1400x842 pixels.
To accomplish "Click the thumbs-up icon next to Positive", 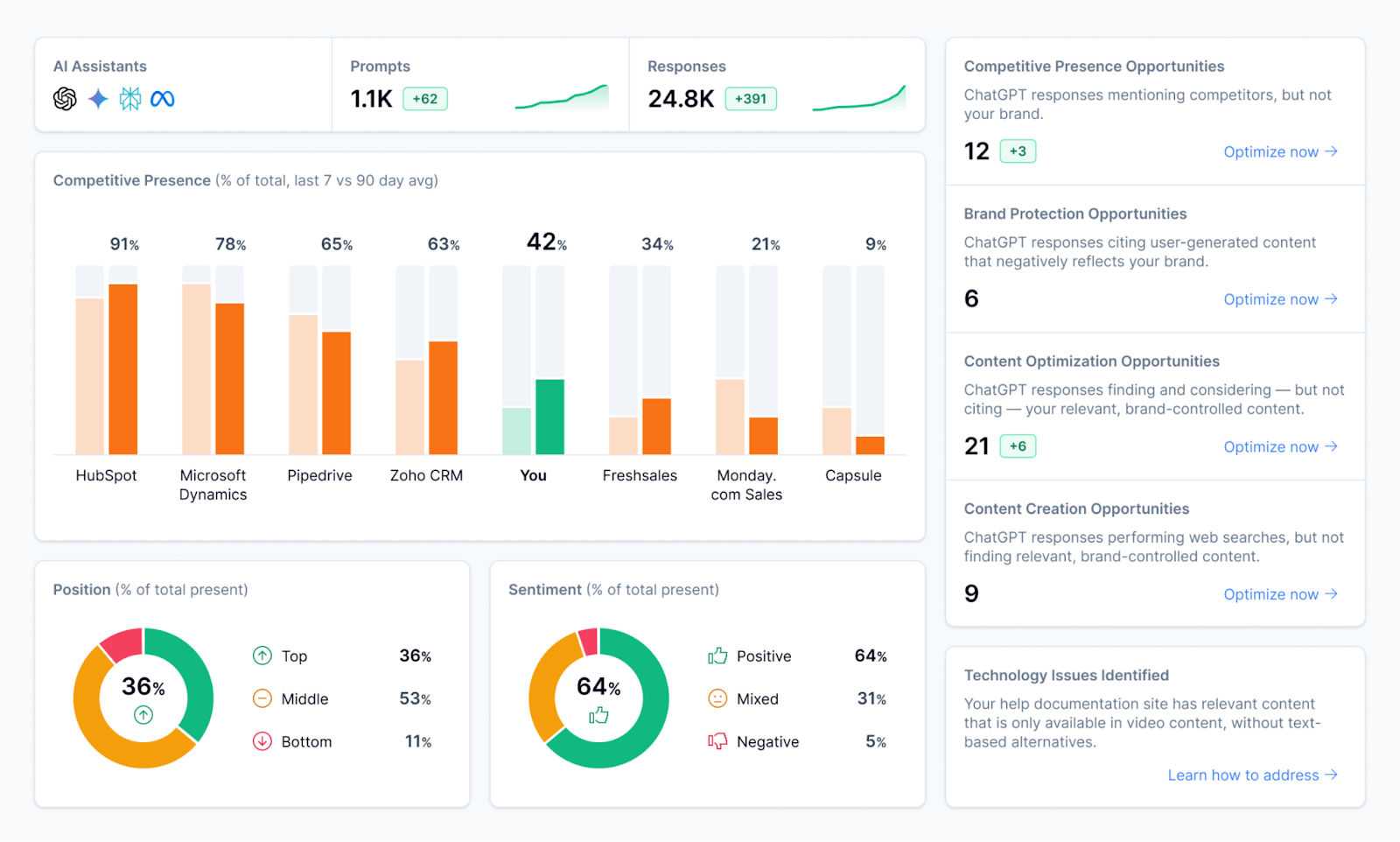I will click(x=717, y=656).
